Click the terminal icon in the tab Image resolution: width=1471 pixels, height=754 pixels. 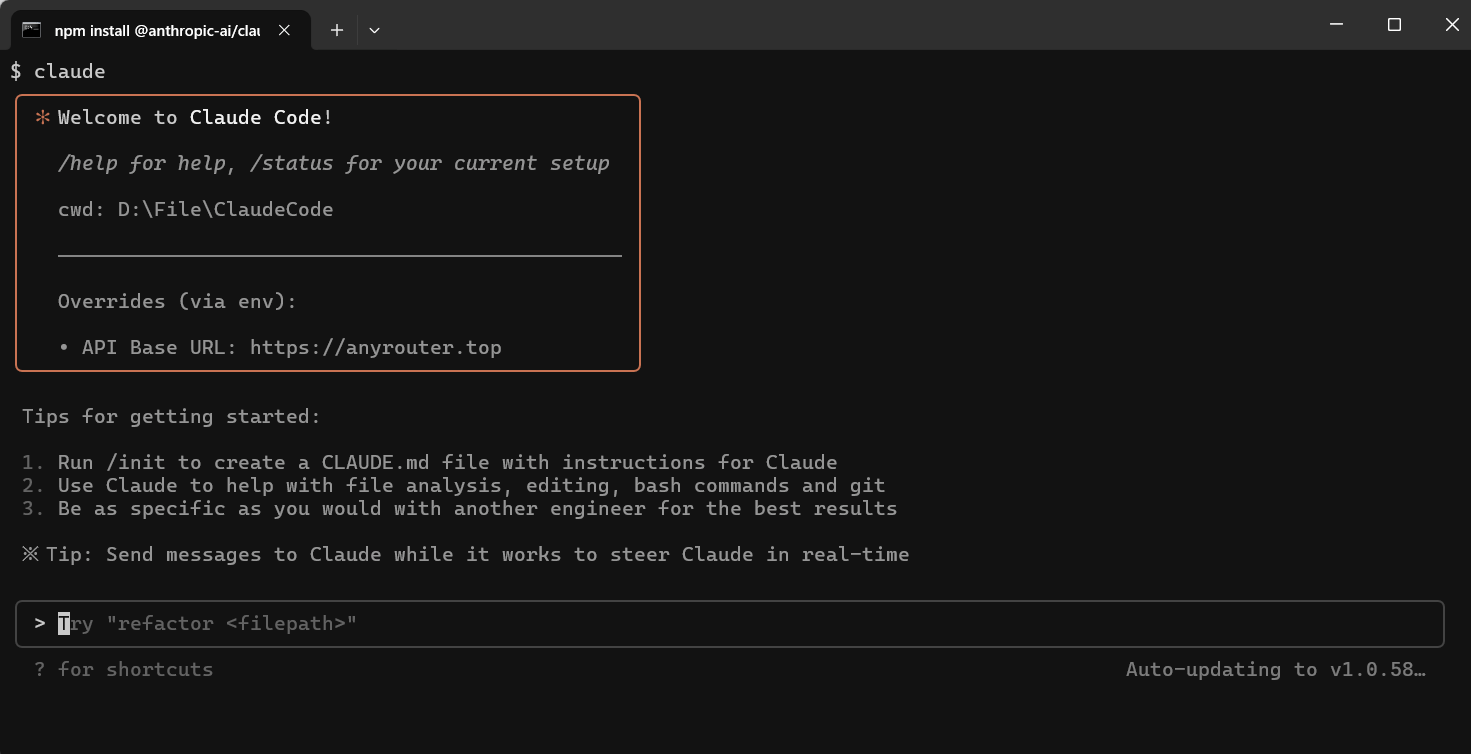point(32,30)
